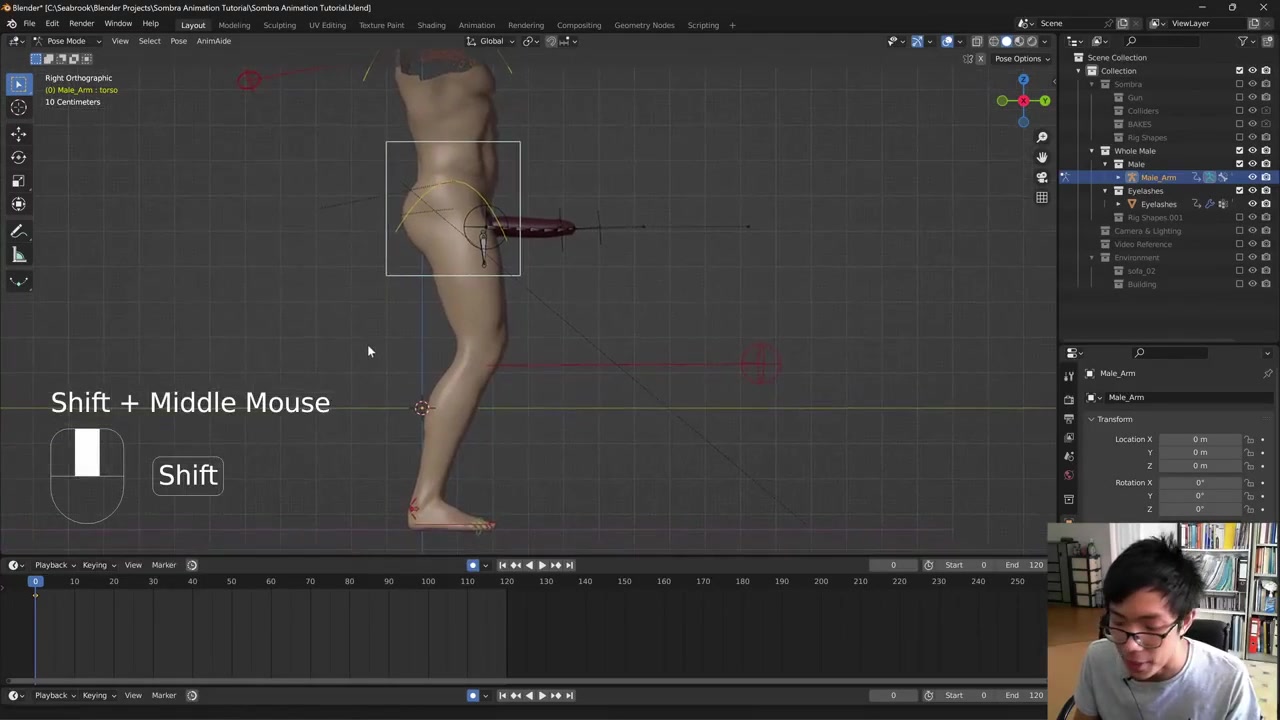Click the Pose menu in viewport header
Viewport: 1280px width, 720px height.
click(x=178, y=41)
